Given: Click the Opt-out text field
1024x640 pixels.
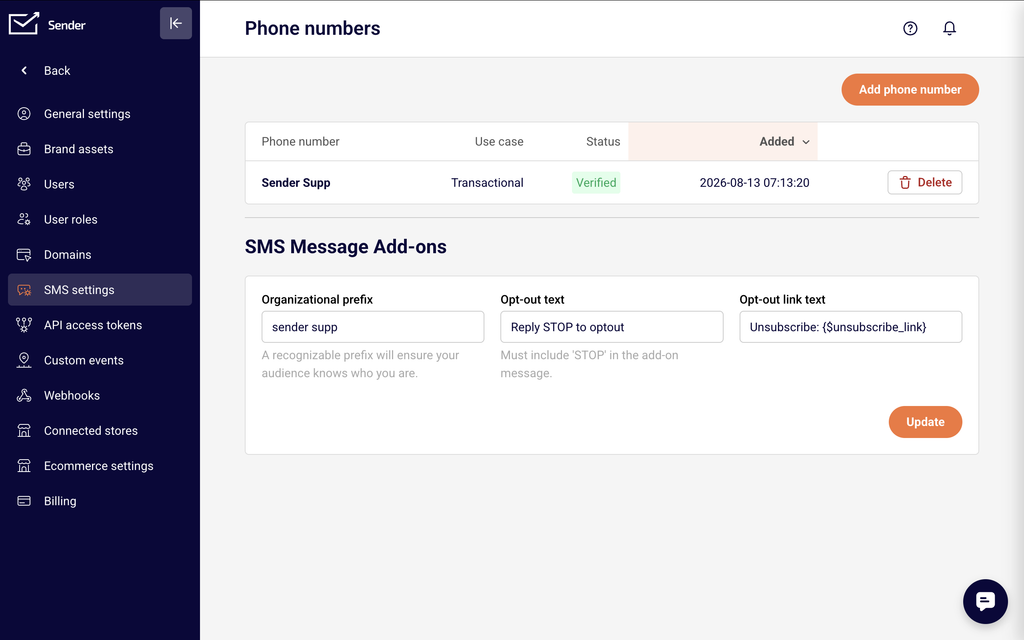Looking at the screenshot, I should coord(611,327).
